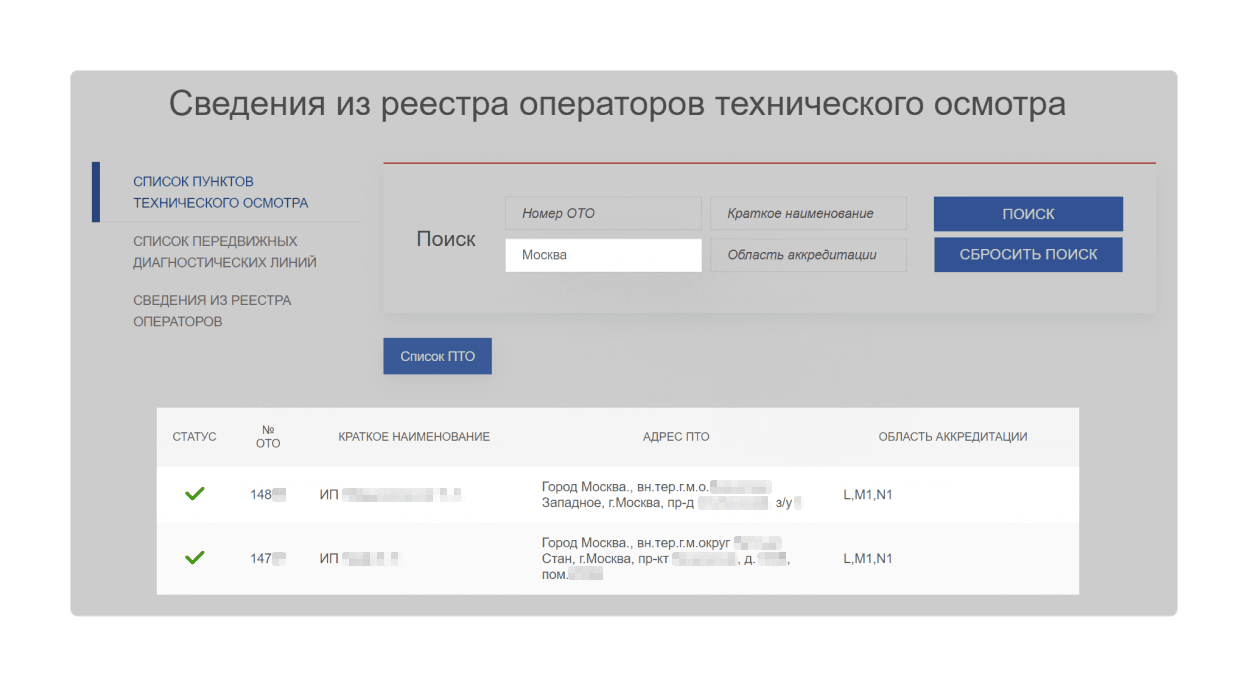1248x700 pixels.
Task: Click the green checkmark in row 148
Action: click(x=195, y=493)
